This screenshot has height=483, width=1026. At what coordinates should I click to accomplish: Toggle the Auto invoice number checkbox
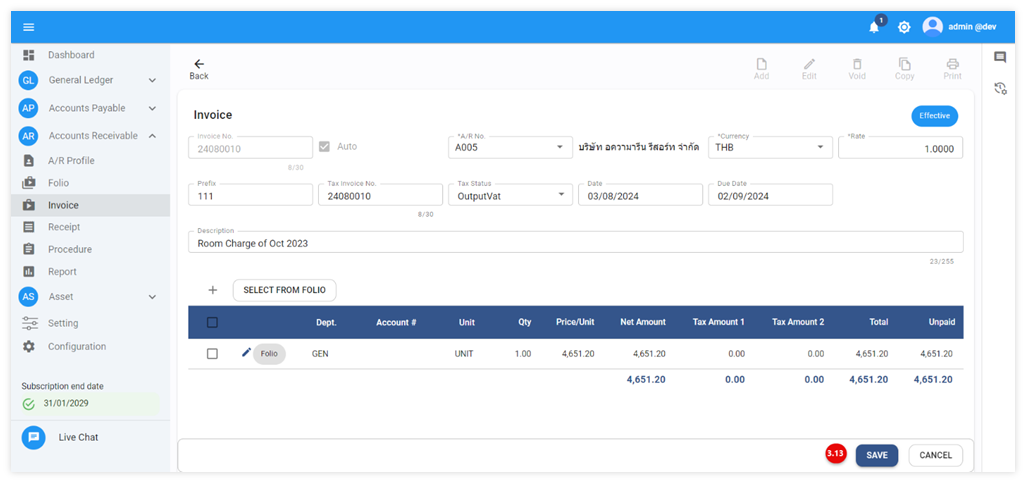point(324,147)
